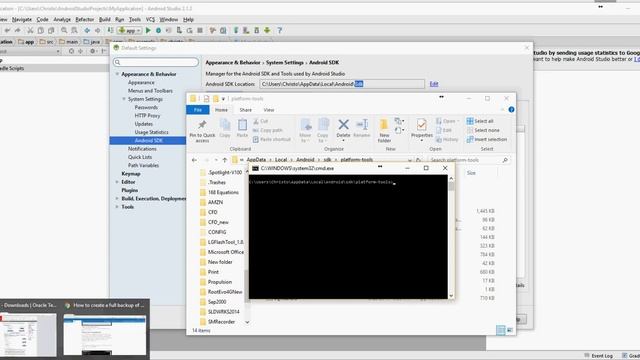
Task: Go up one folder with the Explorer up arrow
Action: (224, 160)
